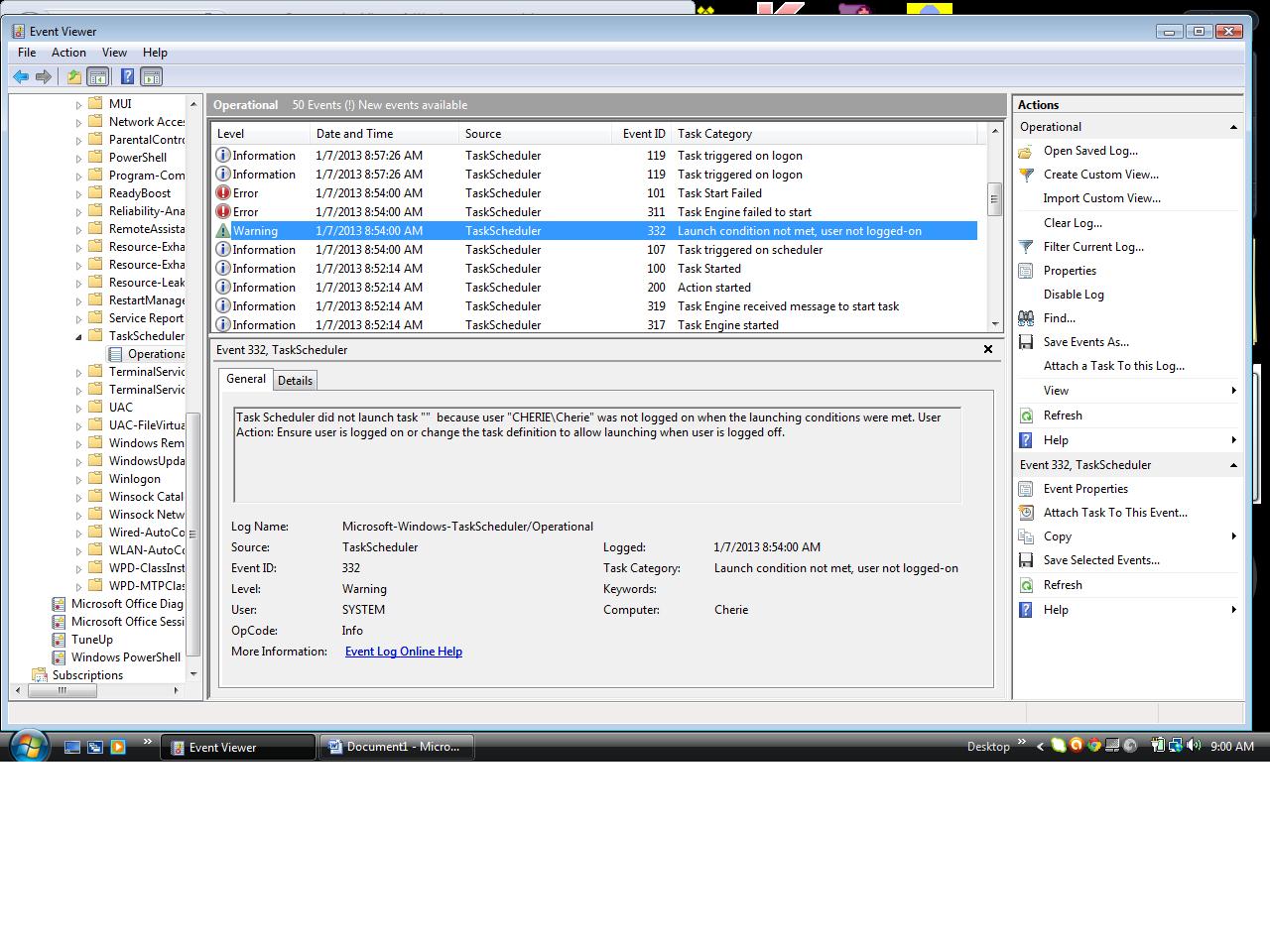Select TuneUp log in the tree

coord(92,640)
